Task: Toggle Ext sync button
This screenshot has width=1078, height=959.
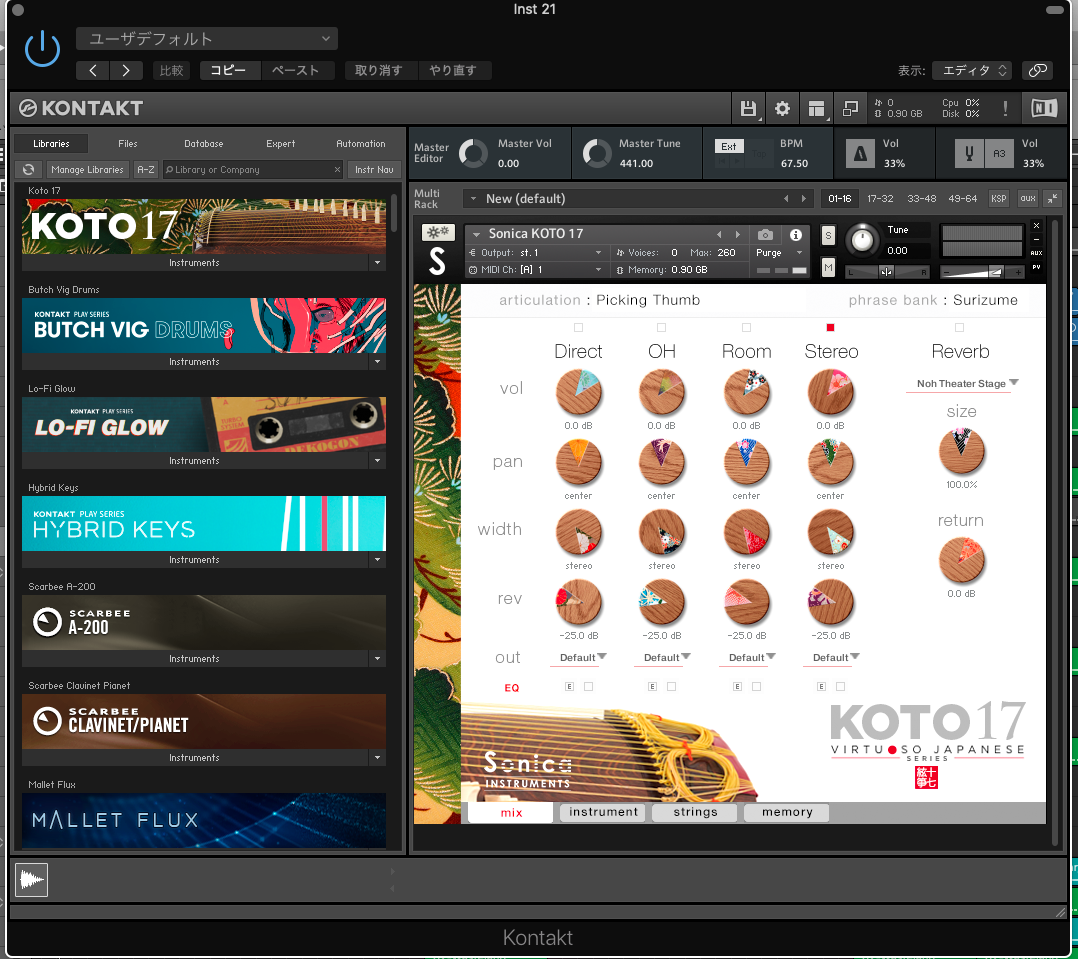Action: [x=729, y=146]
